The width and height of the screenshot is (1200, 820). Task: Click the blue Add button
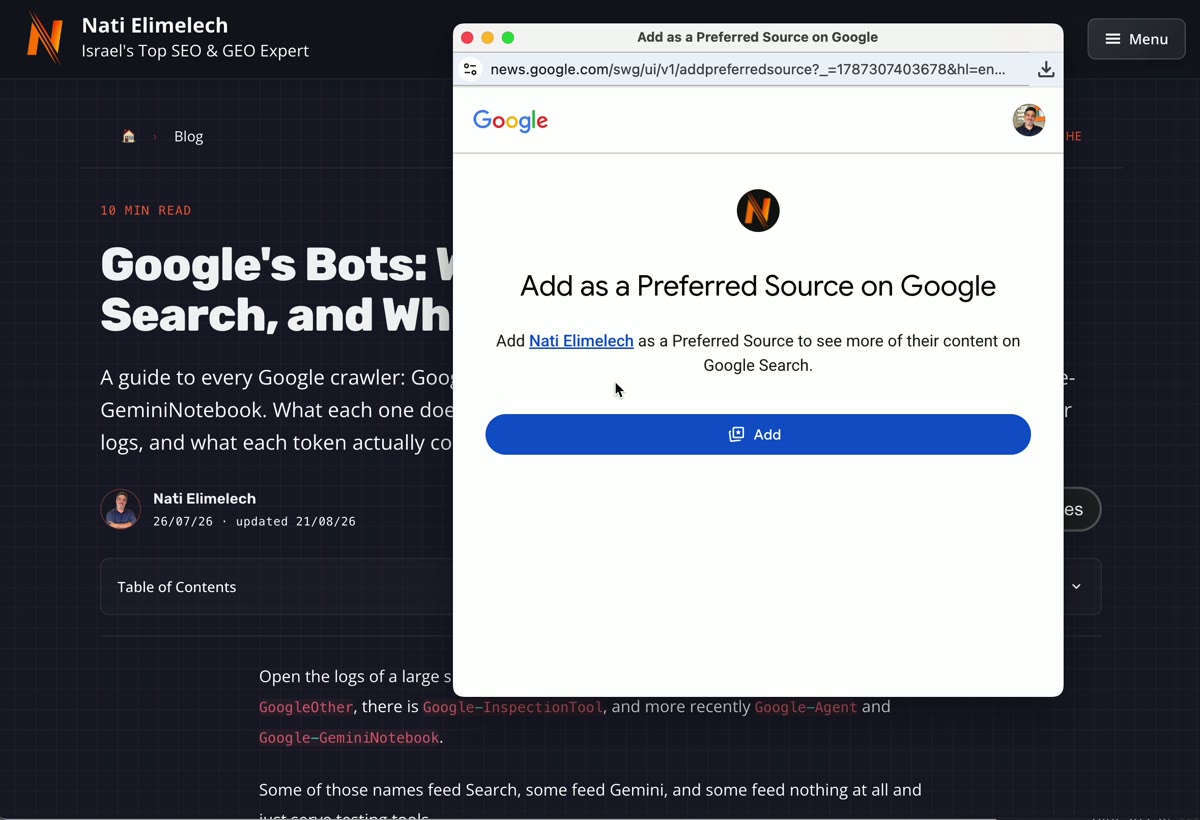[x=758, y=434]
